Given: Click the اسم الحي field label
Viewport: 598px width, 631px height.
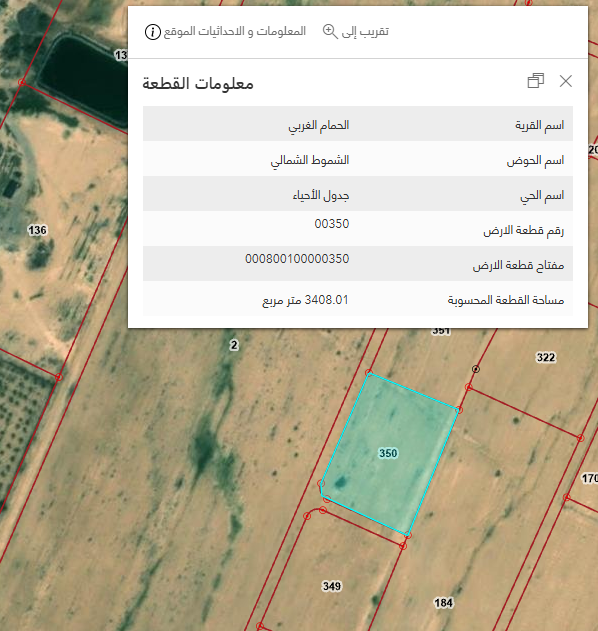Looking at the screenshot, I should click(x=542, y=196).
